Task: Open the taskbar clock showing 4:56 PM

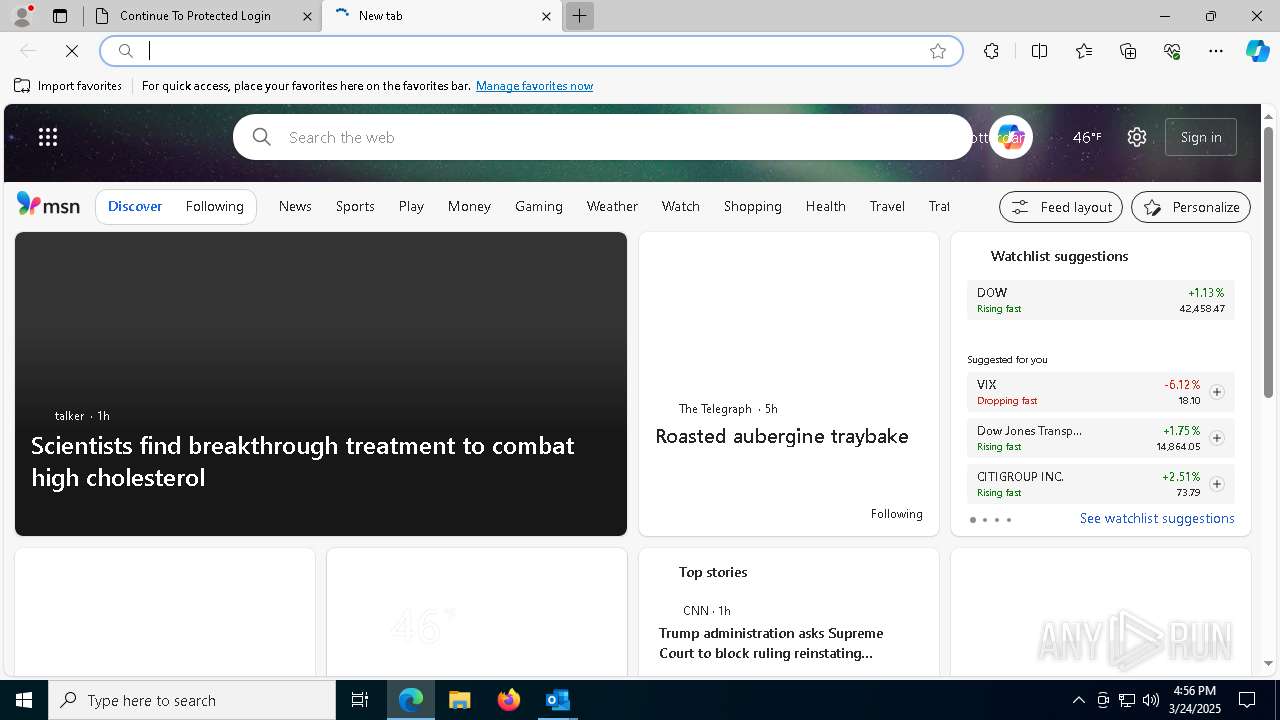Action: [1194, 700]
